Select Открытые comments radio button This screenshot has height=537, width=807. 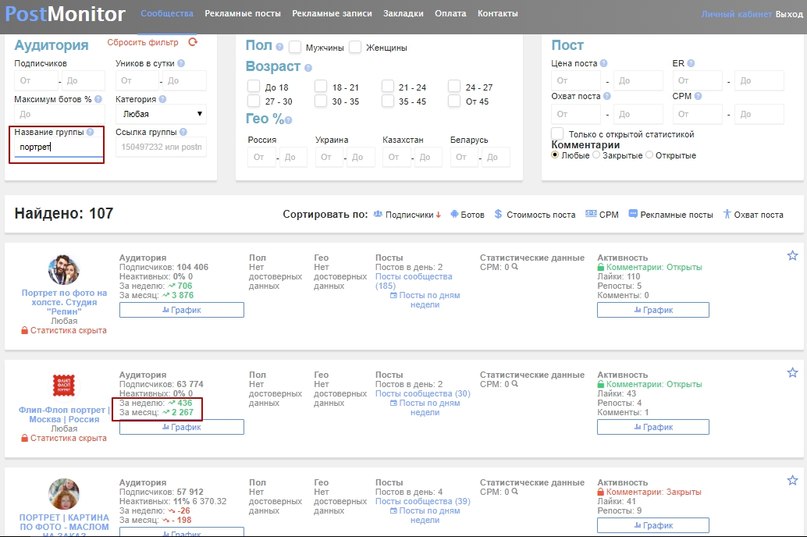click(649, 155)
